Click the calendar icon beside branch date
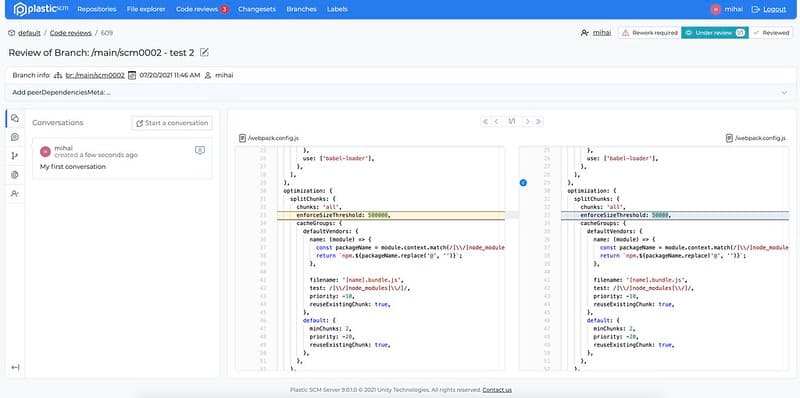800x398 pixels. click(132, 75)
